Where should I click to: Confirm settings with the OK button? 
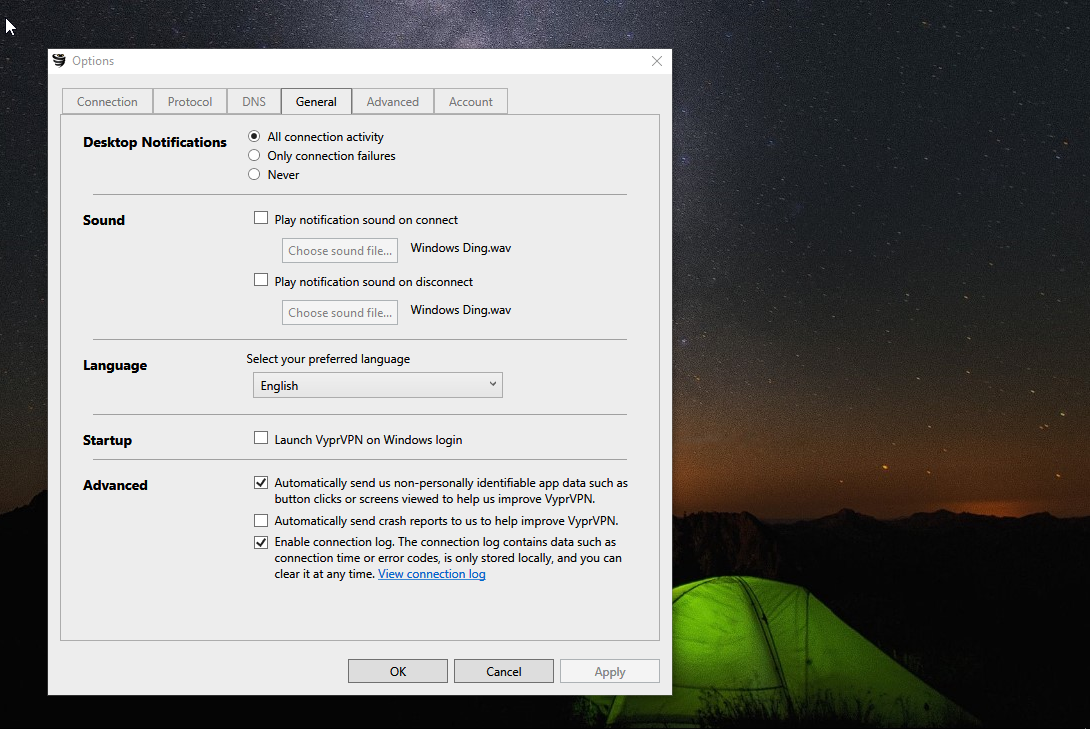398,671
